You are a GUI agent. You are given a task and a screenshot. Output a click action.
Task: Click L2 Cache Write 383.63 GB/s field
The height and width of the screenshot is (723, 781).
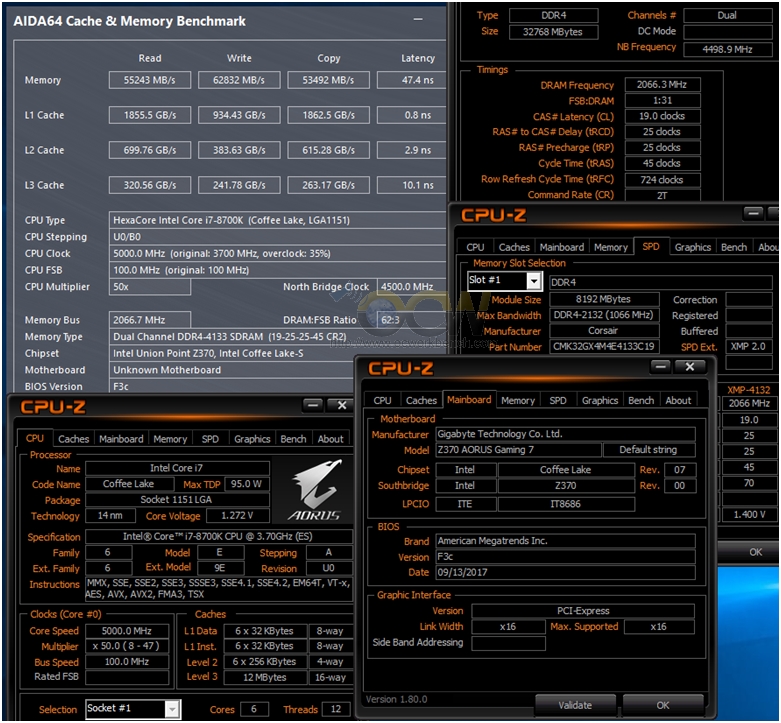(239, 150)
